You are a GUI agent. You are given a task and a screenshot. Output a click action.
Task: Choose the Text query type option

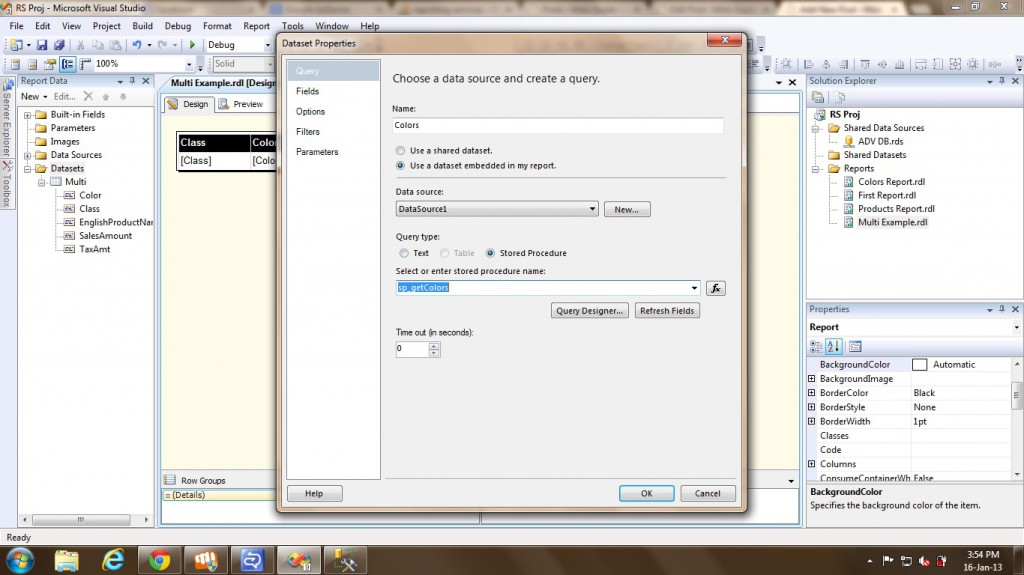404,253
